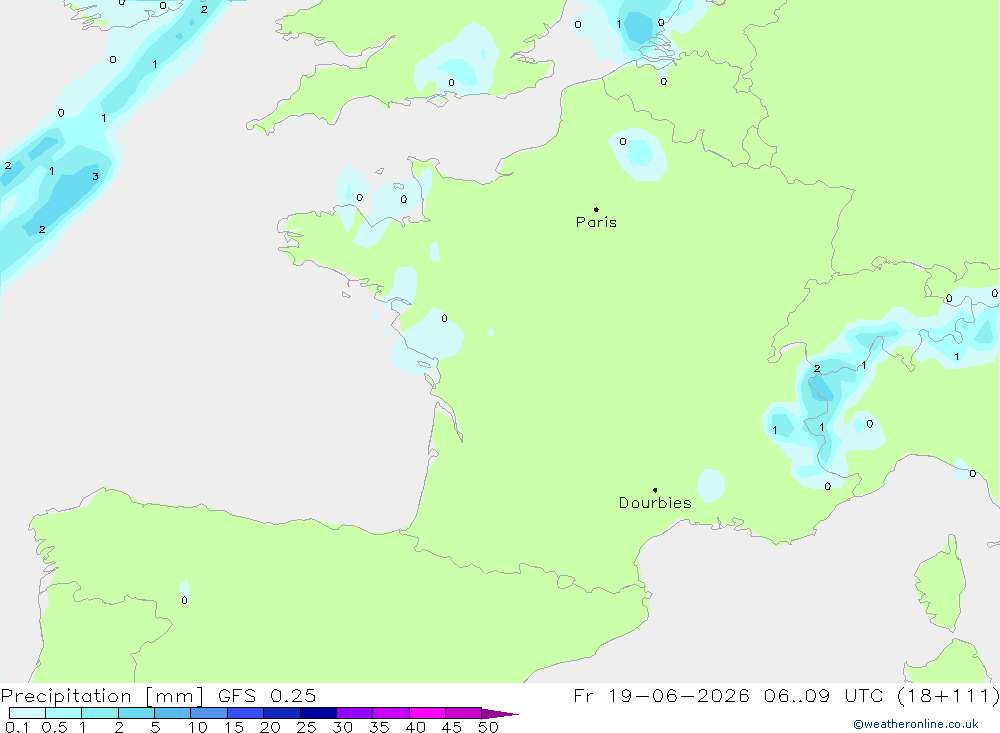Click the '0.5' legend scale label

(x=54, y=727)
